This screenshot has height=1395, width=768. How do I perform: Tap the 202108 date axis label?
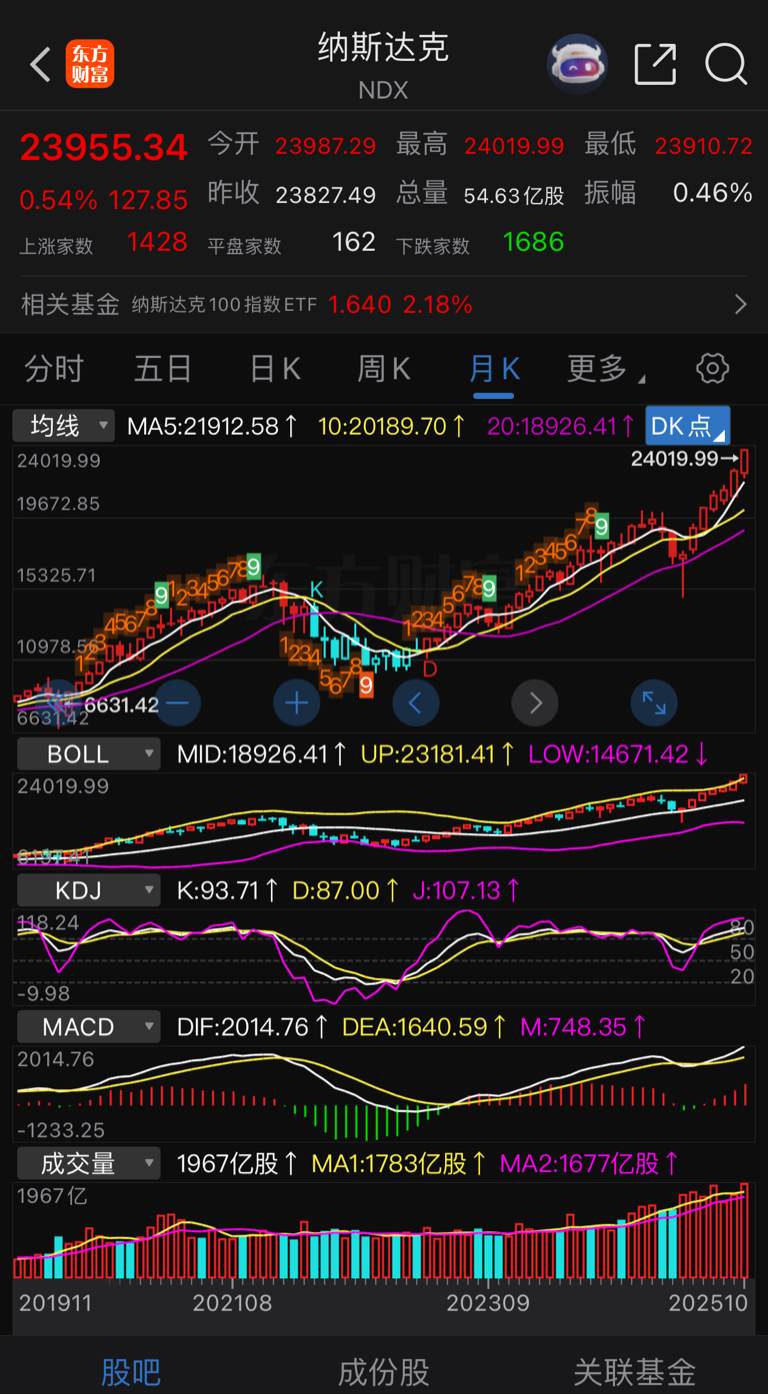[x=232, y=1304]
